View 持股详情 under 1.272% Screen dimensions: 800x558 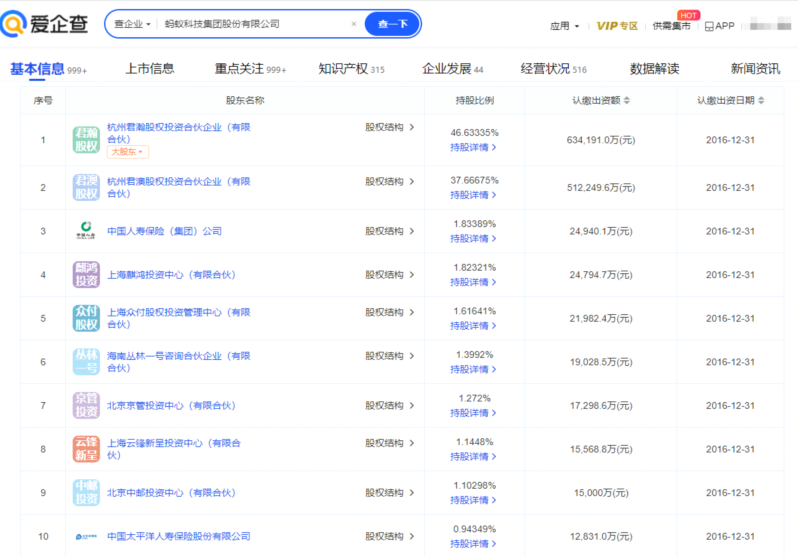473,413
